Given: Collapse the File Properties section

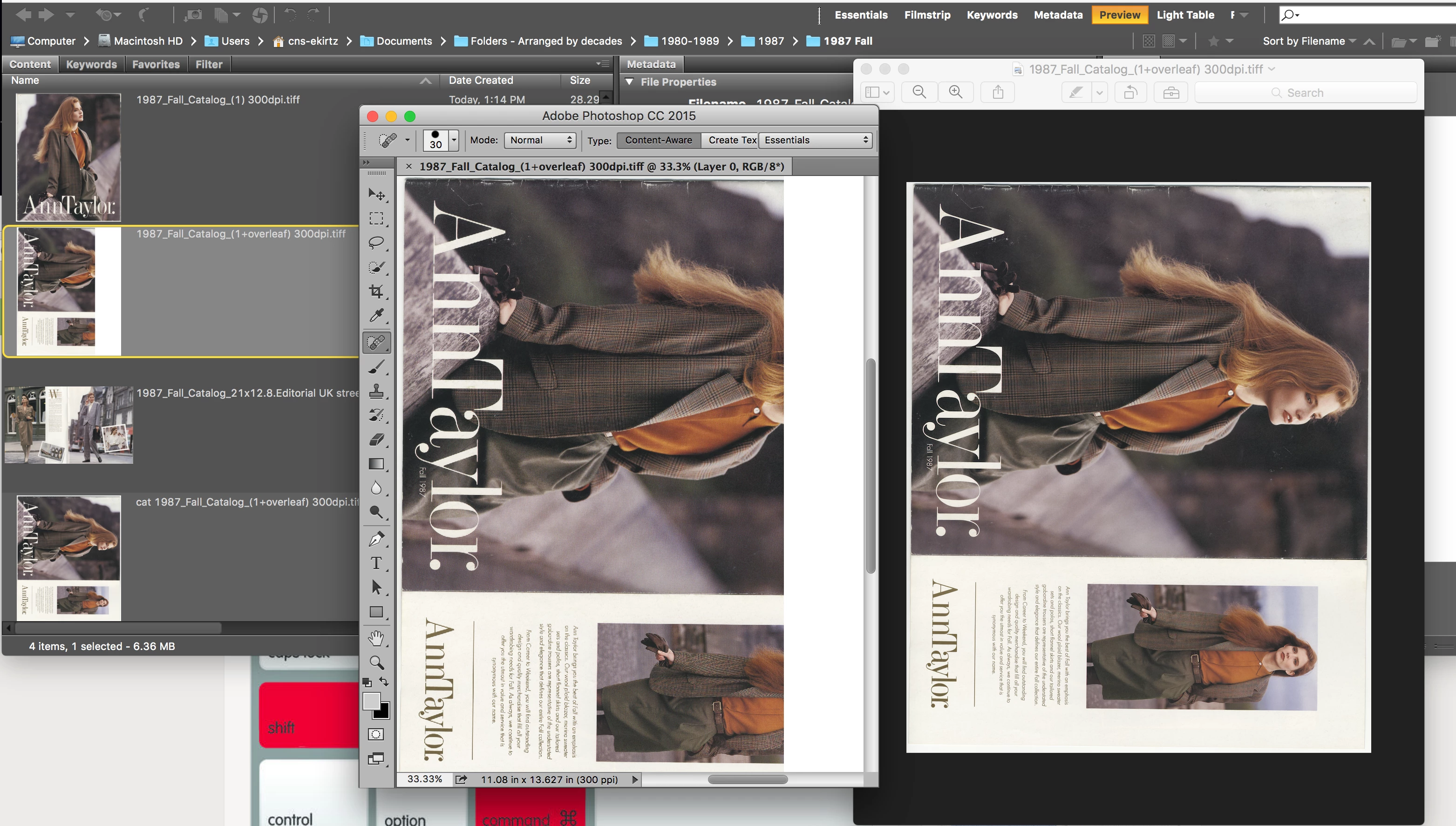Looking at the screenshot, I should [629, 81].
